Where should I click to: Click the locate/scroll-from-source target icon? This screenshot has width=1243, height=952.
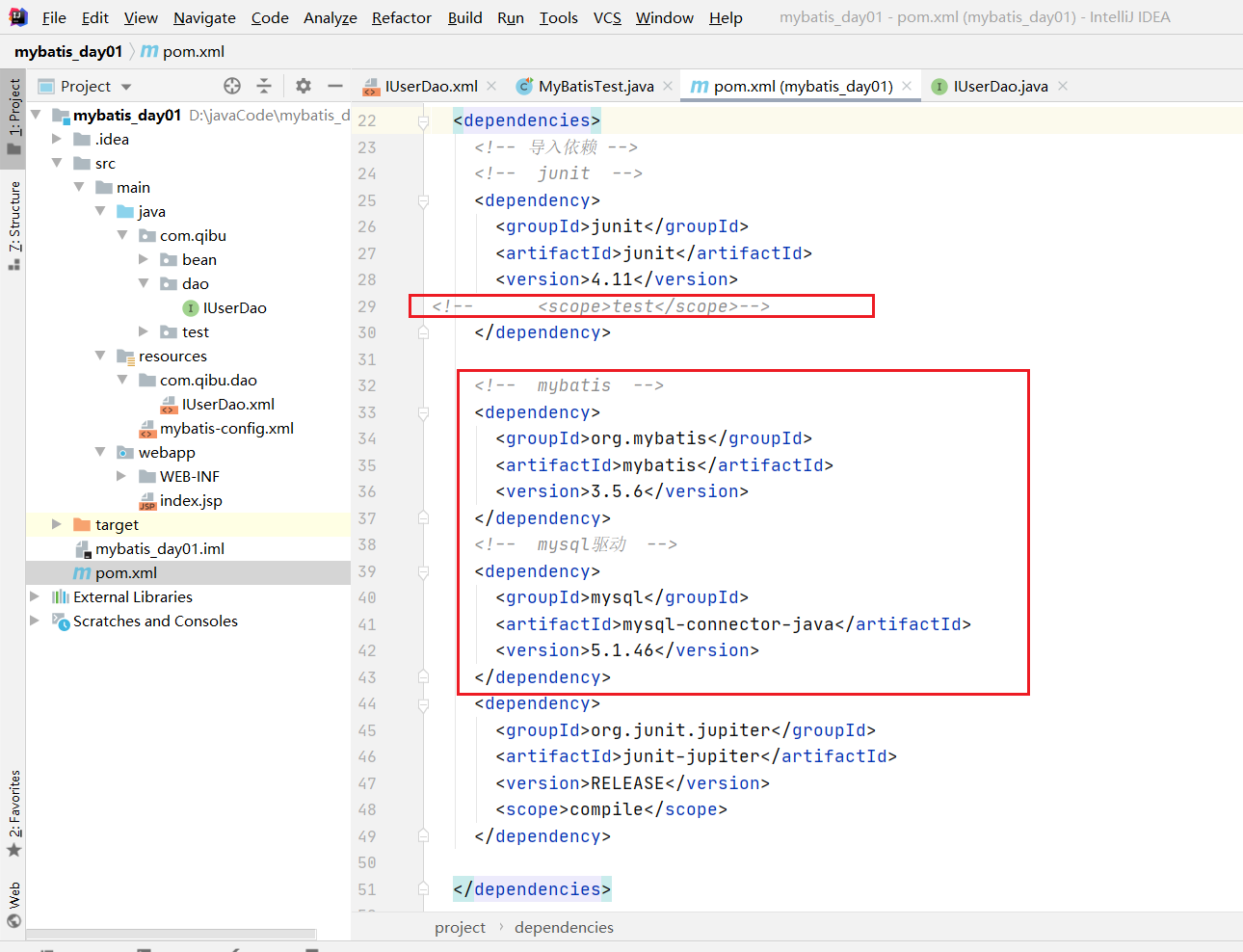coord(232,86)
